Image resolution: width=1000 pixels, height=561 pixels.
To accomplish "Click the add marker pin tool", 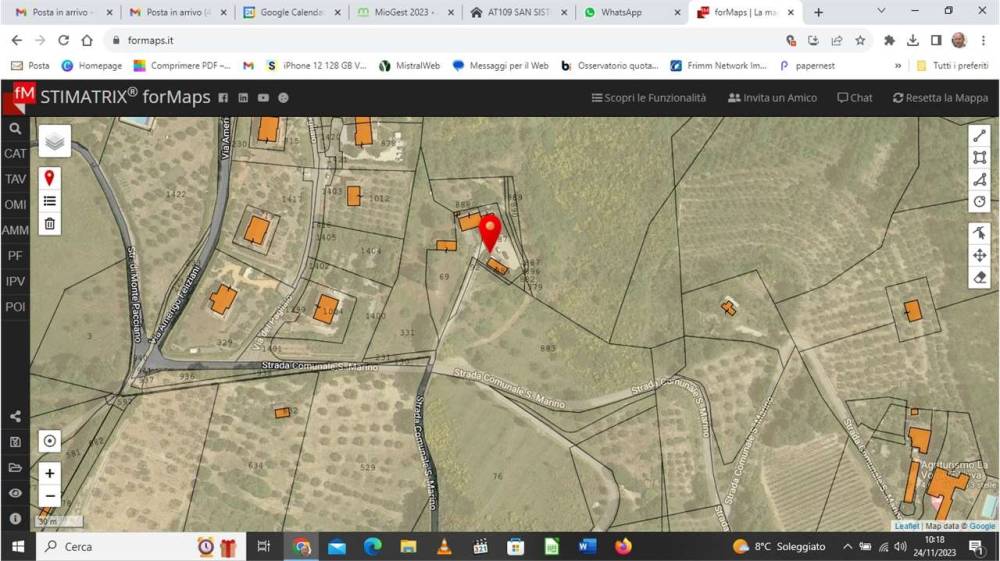I will [49, 178].
